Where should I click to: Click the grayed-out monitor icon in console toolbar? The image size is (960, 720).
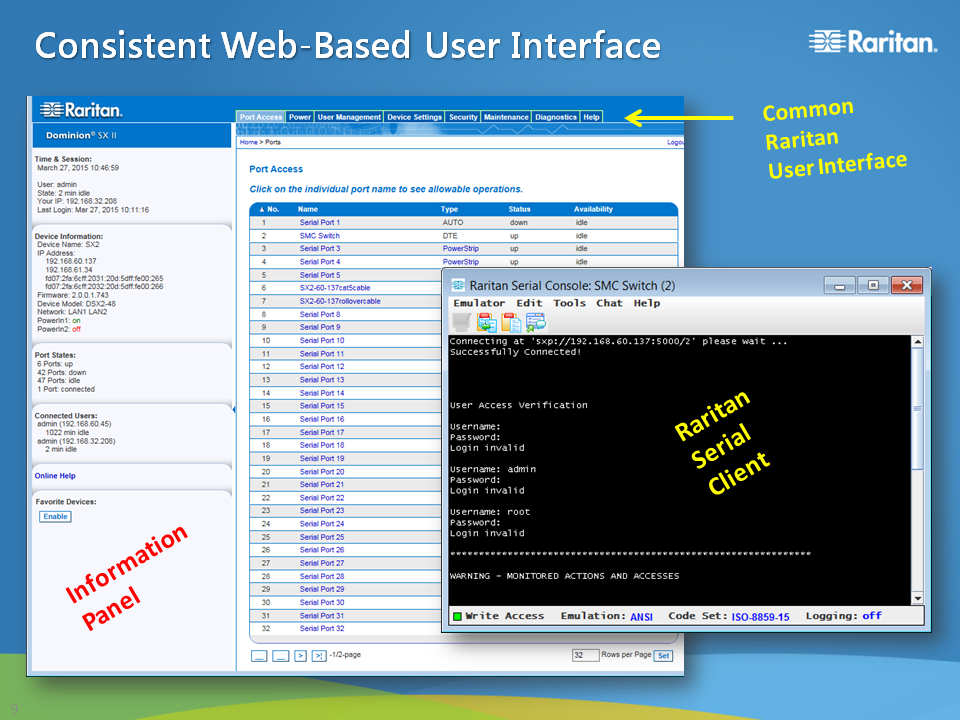(461, 322)
